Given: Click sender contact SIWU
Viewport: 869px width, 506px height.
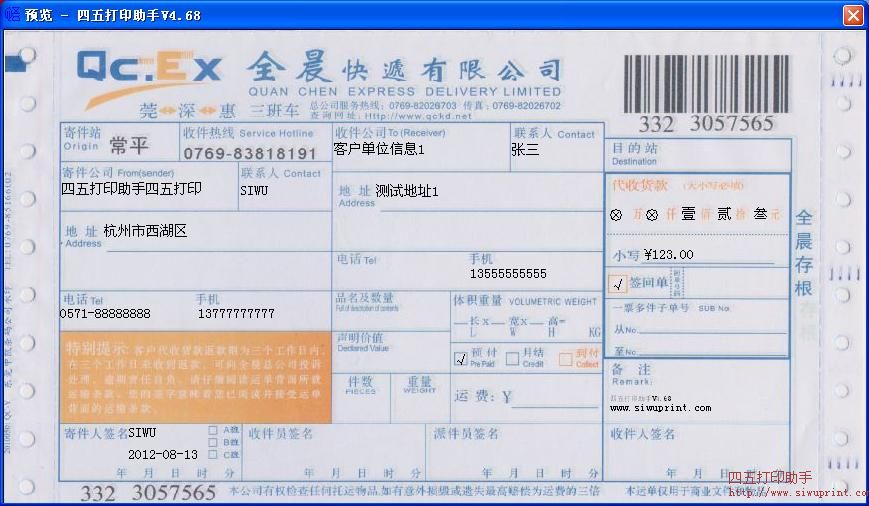Looking at the screenshot, I should pos(254,190).
